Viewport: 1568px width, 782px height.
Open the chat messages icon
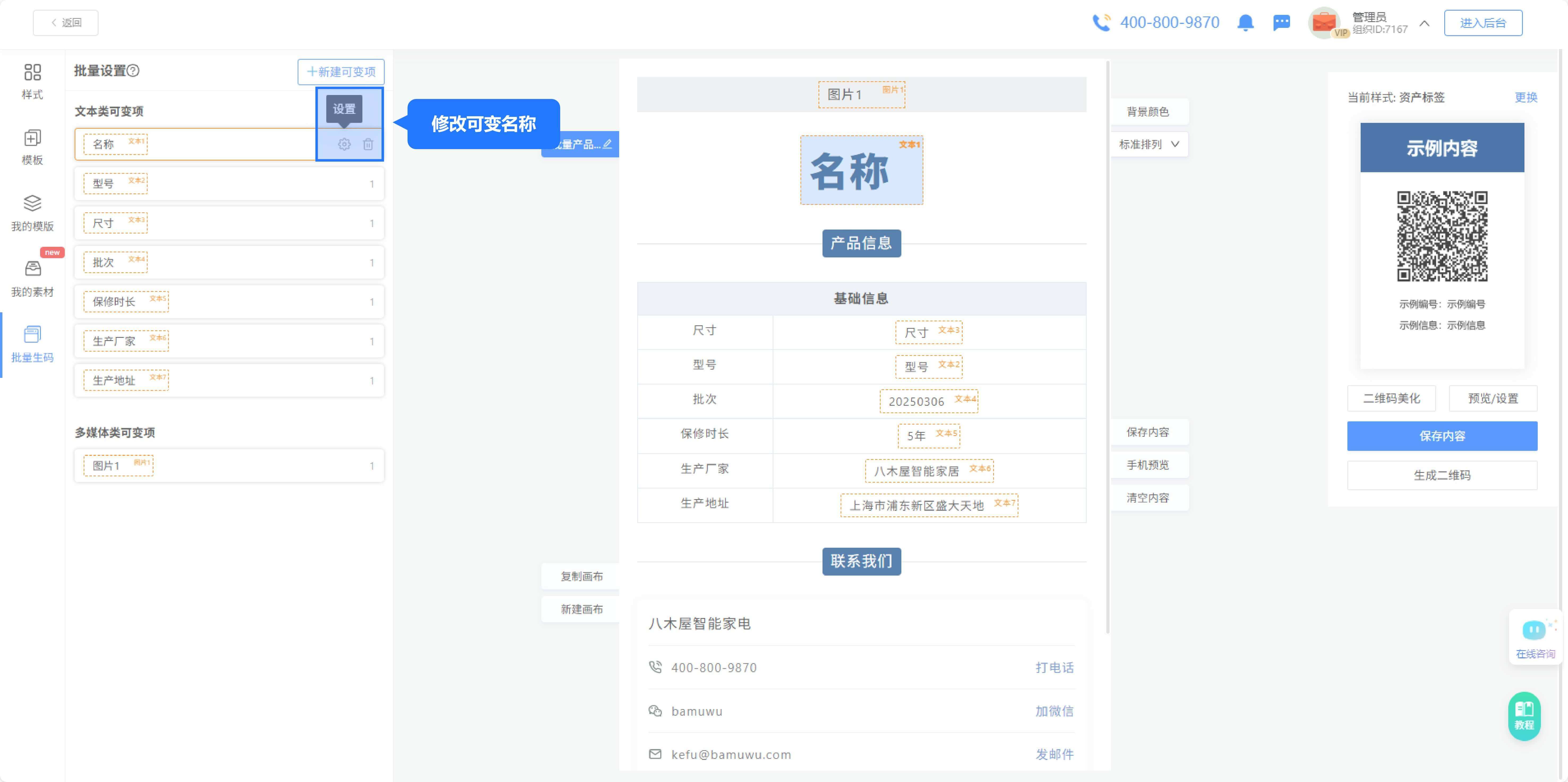(1281, 23)
